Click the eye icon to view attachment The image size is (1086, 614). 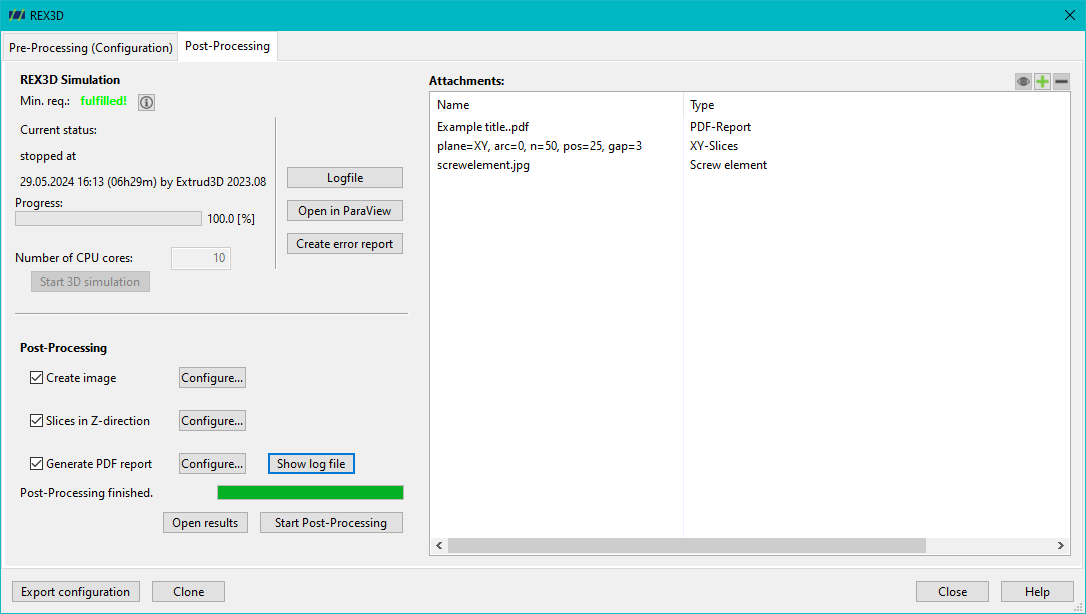1023,82
